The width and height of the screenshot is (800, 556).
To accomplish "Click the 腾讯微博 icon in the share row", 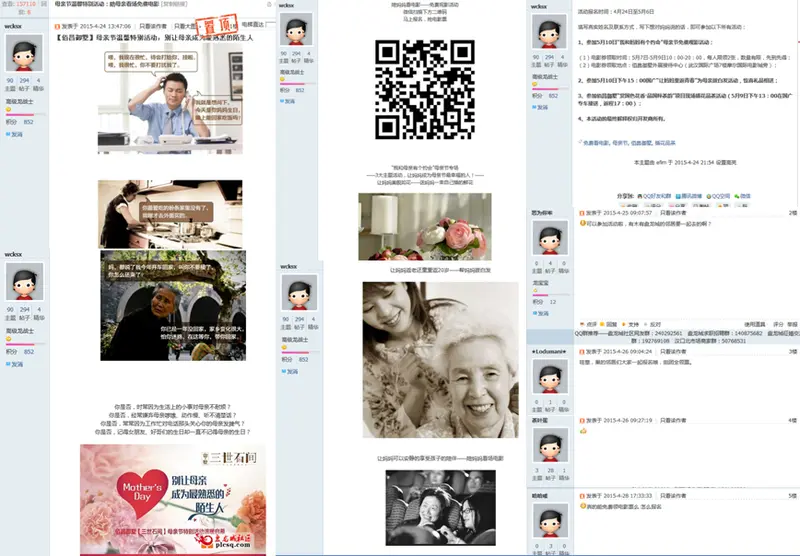I will (678, 196).
